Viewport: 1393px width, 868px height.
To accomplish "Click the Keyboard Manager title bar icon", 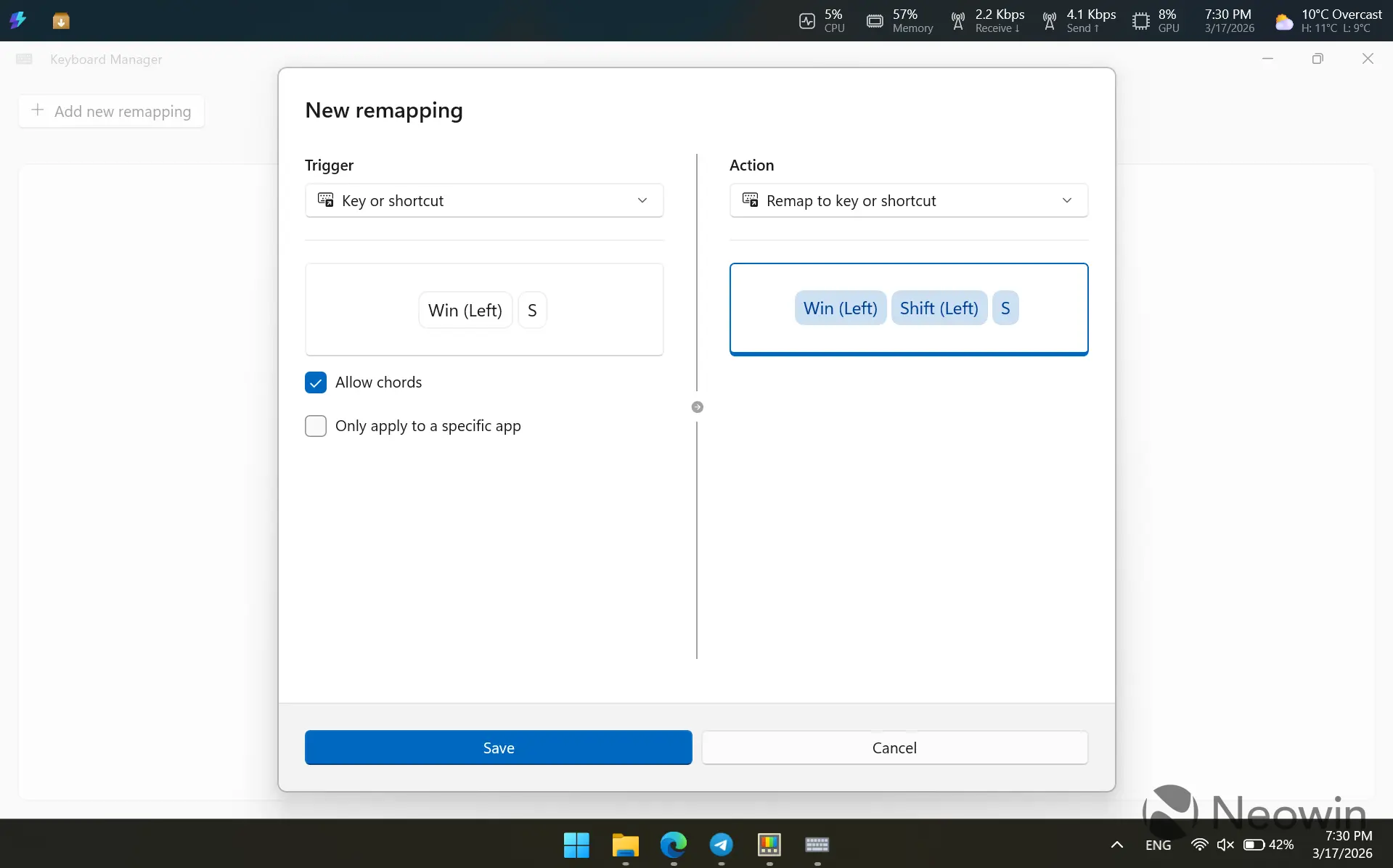I will tap(24, 59).
